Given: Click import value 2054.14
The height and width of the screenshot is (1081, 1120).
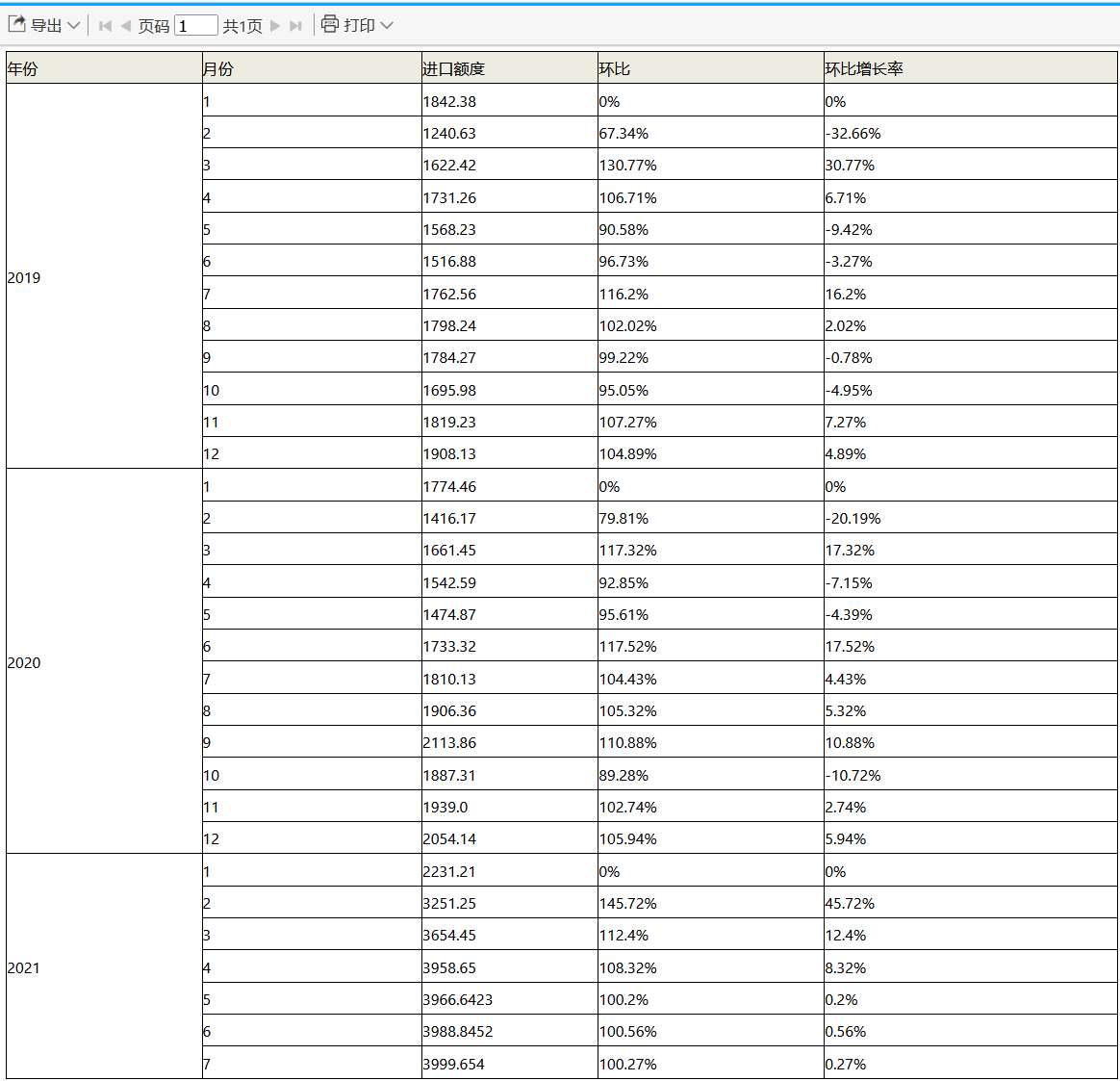Looking at the screenshot, I should [510, 838].
